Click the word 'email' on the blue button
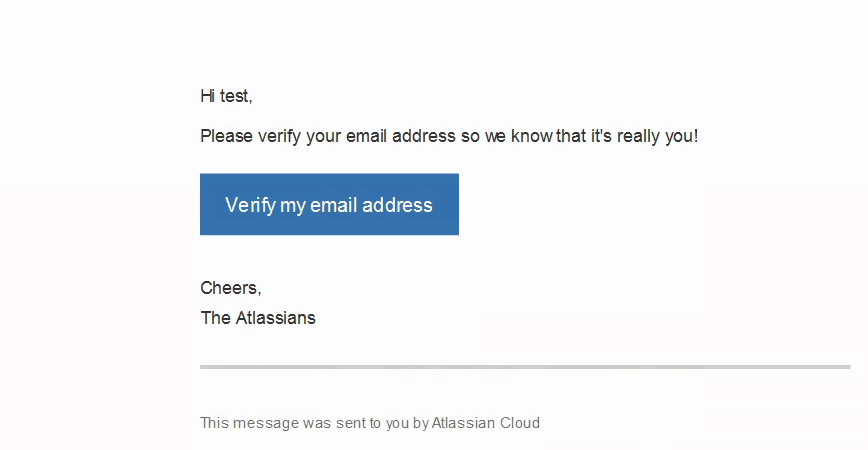Screen dimensions: 868x450 tap(333, 205)
